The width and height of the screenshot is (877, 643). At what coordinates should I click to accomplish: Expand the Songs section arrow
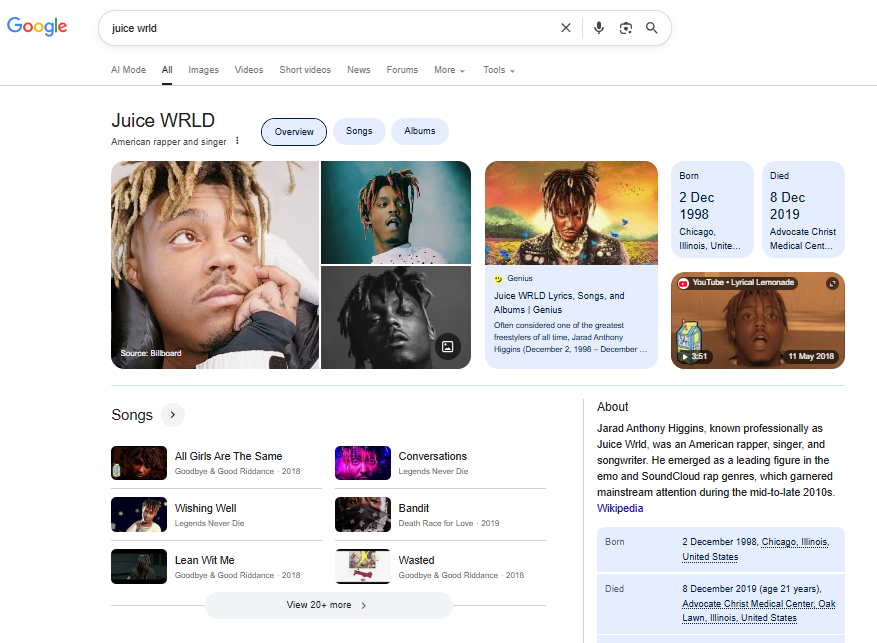(173, 415)
